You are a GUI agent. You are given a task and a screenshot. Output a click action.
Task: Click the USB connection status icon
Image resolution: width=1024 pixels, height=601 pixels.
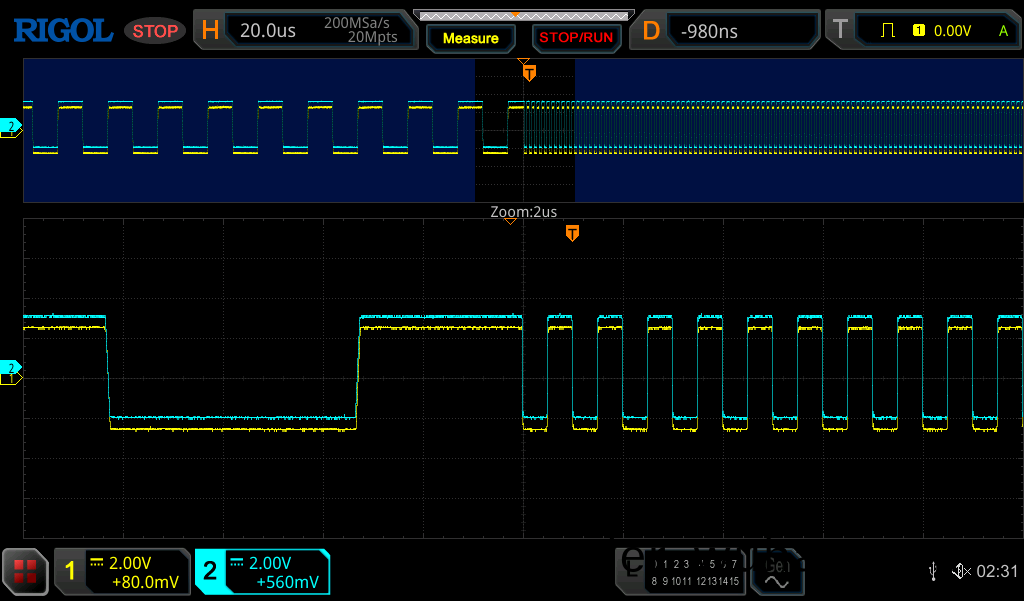tap(933, 571)
